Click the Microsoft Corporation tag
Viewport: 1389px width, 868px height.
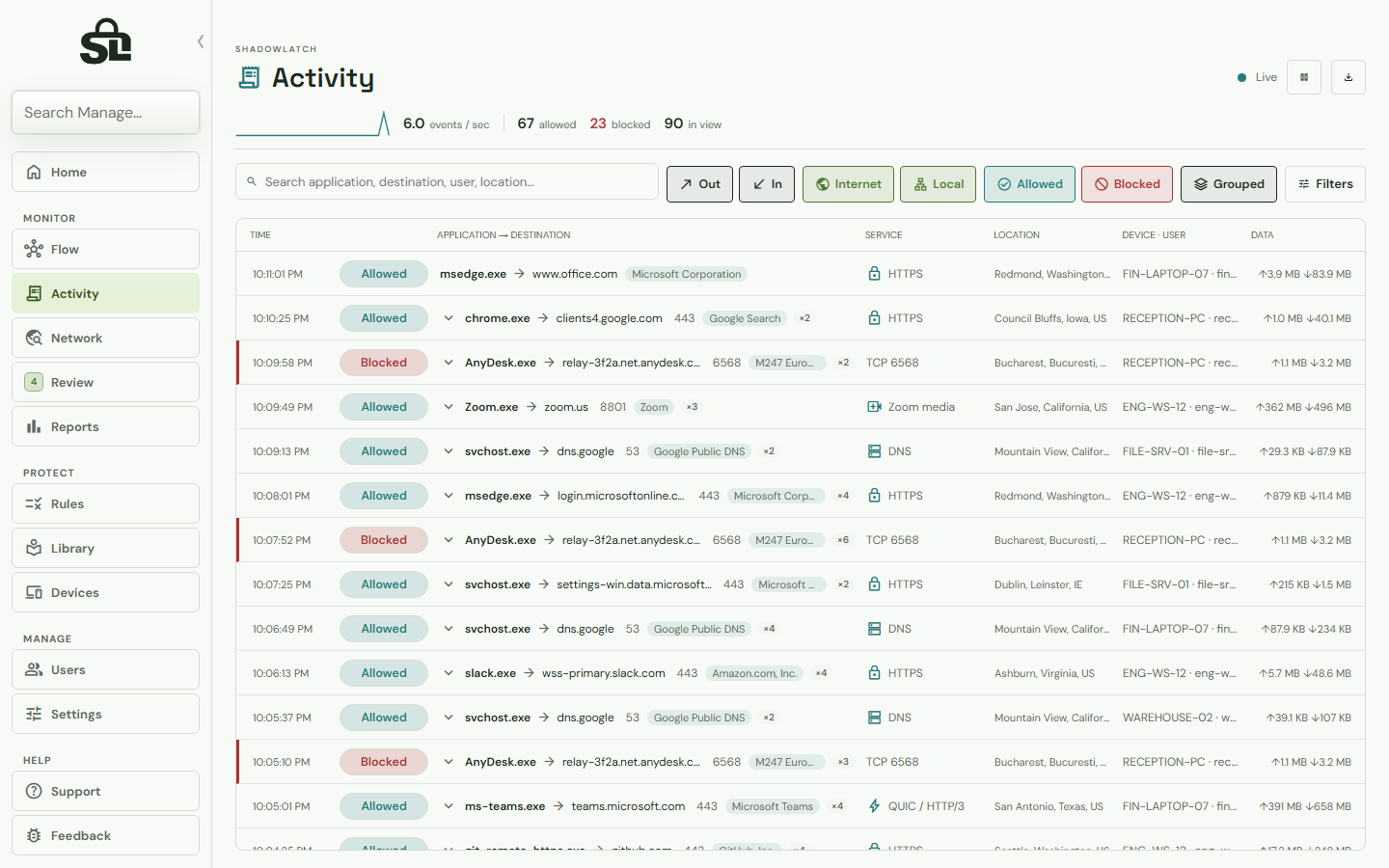point(687,274)
